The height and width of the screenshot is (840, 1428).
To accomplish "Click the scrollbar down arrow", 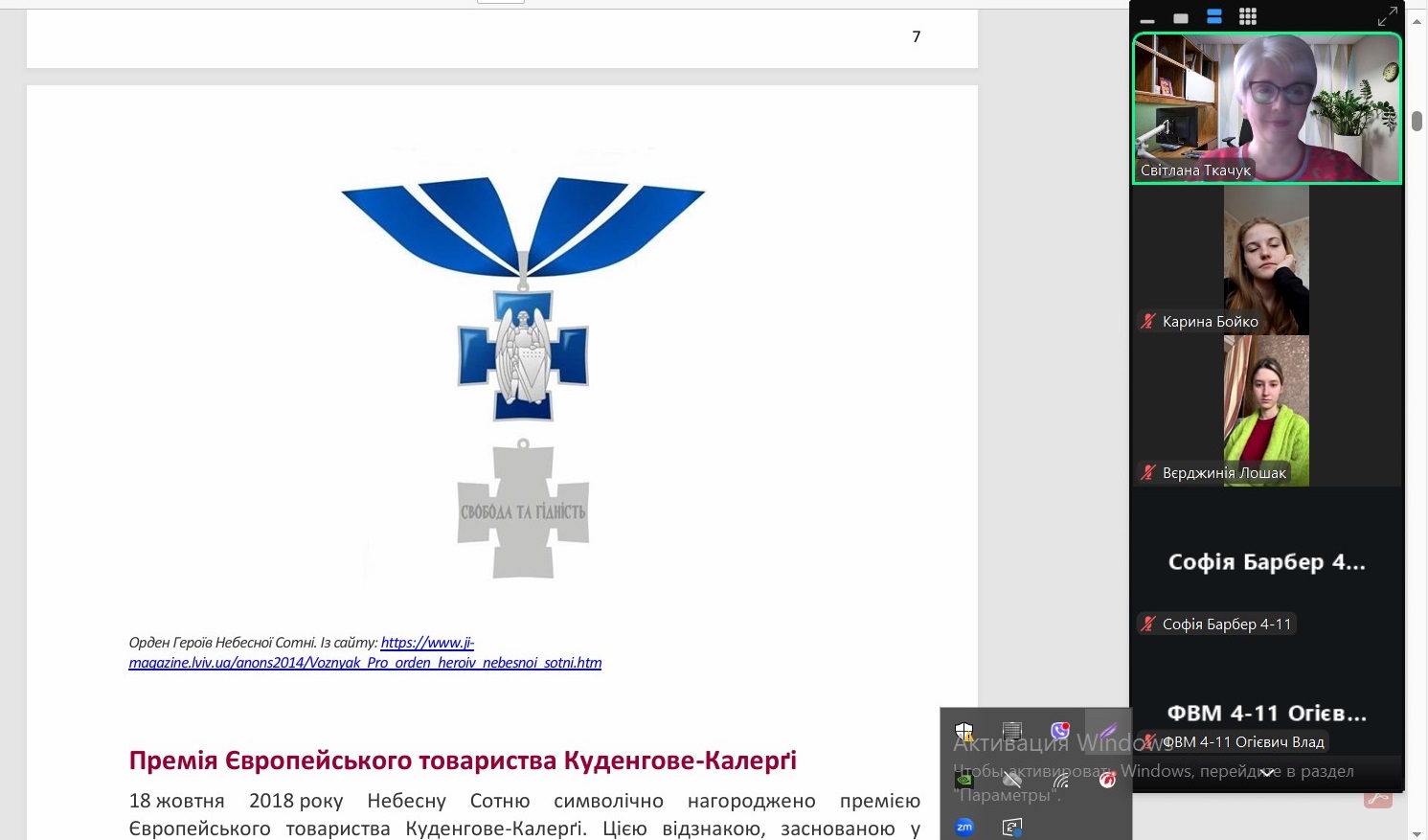I will [x=1417, y=831].
